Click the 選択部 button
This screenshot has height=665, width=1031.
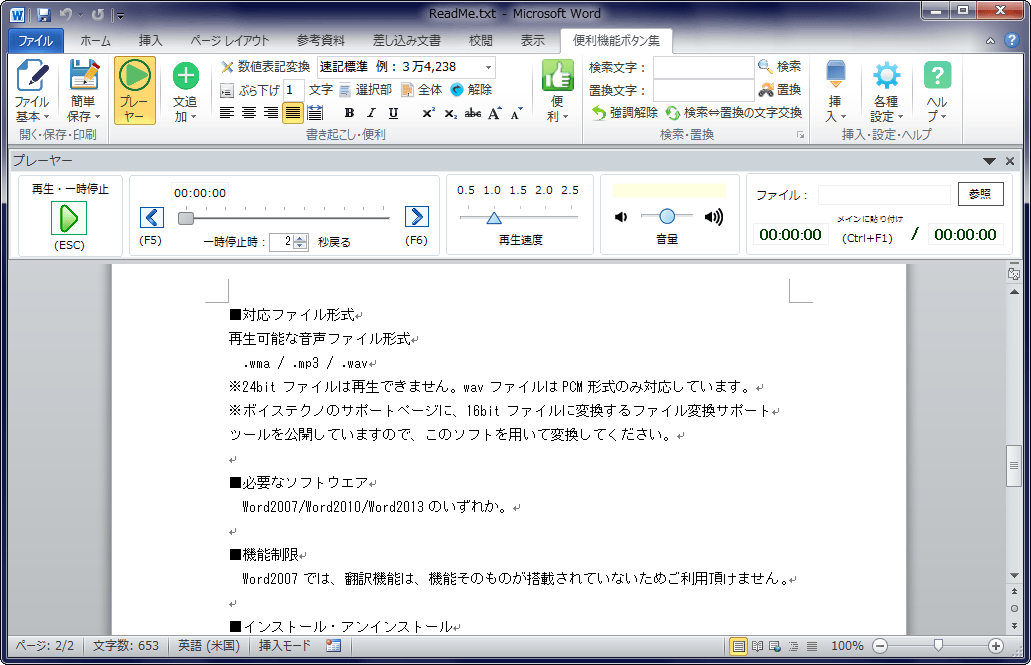[367, 90]
